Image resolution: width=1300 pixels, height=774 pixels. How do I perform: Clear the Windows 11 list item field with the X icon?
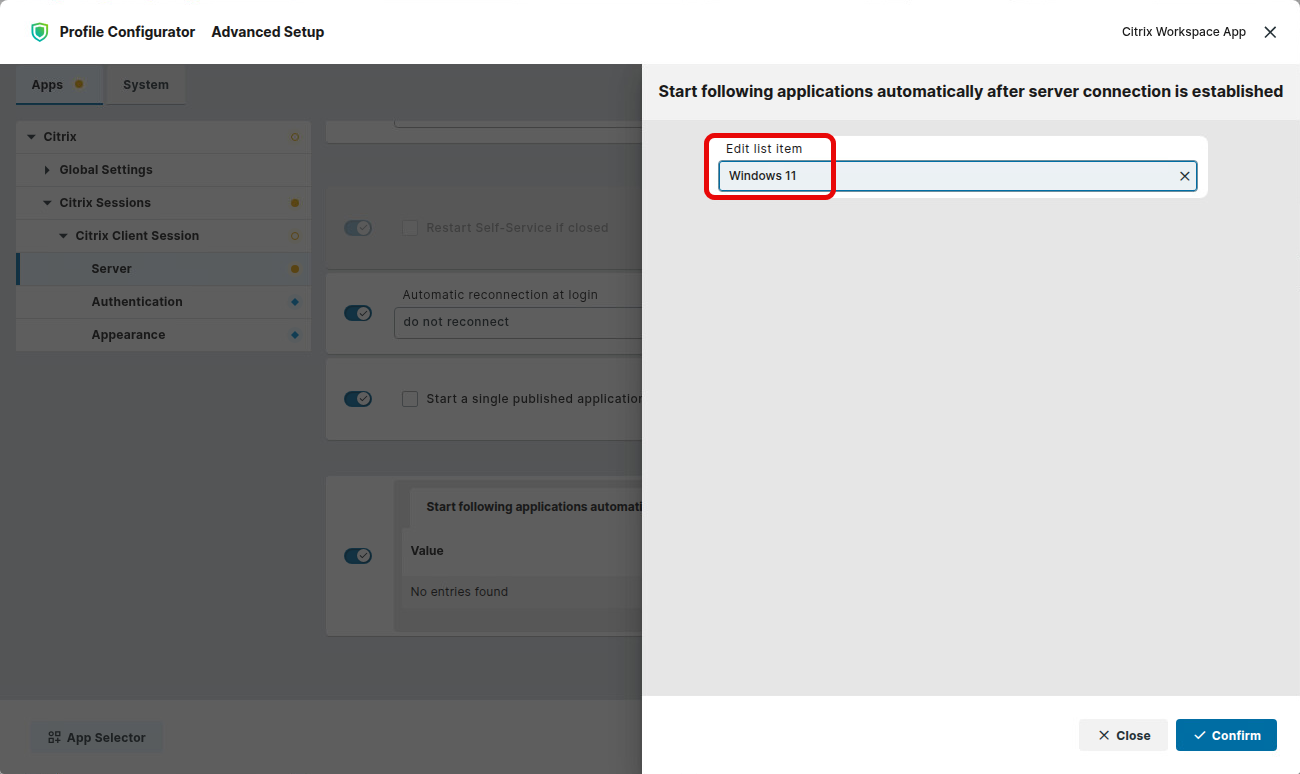pos(1184,176)
